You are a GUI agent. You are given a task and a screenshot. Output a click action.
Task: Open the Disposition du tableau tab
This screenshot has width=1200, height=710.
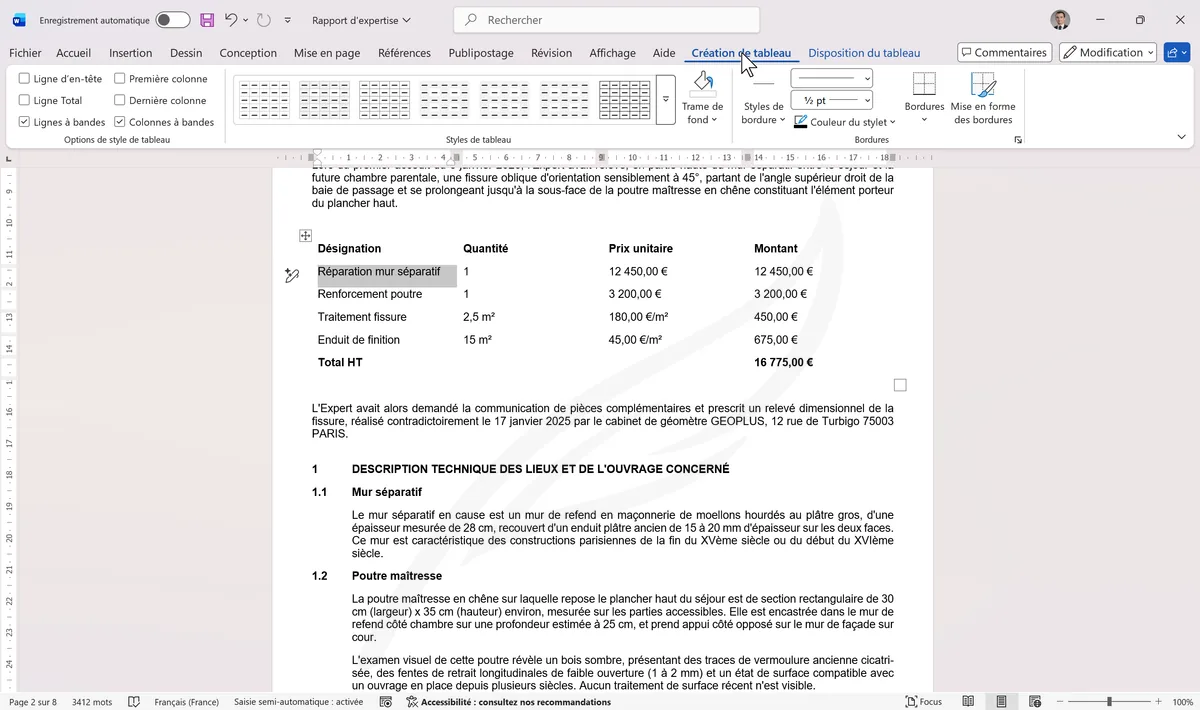coord(863,53)
